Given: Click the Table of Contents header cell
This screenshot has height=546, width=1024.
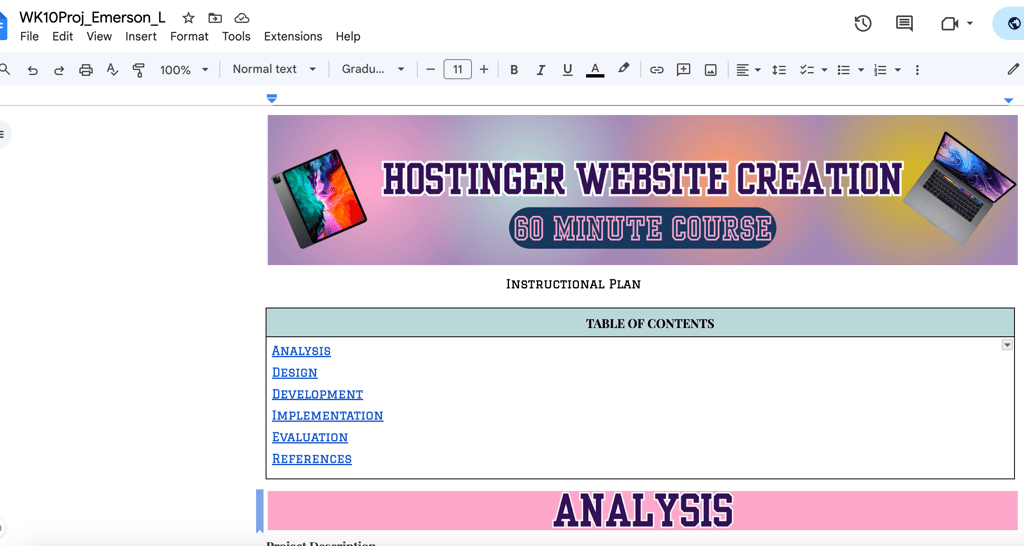Looking at the screenshot, I should [x=640, y=323].
